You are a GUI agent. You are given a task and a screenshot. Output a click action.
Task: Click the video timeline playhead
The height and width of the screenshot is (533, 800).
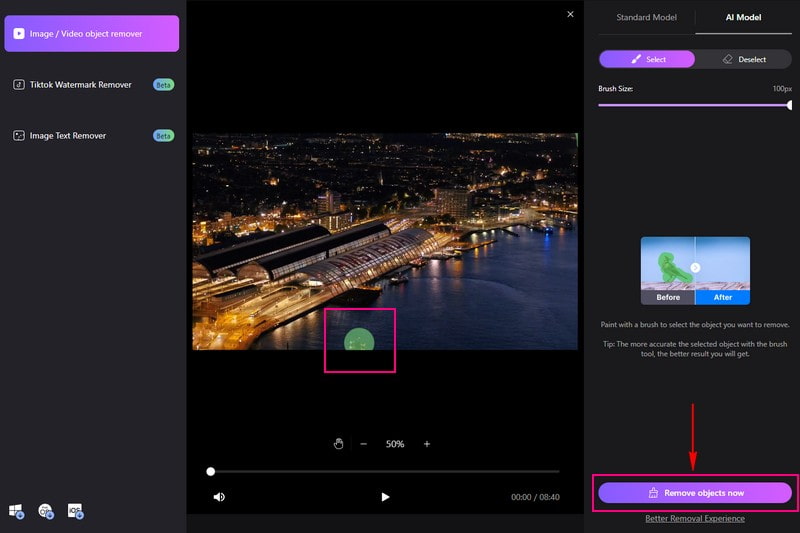pyautogui.click(x=211, y=471)
